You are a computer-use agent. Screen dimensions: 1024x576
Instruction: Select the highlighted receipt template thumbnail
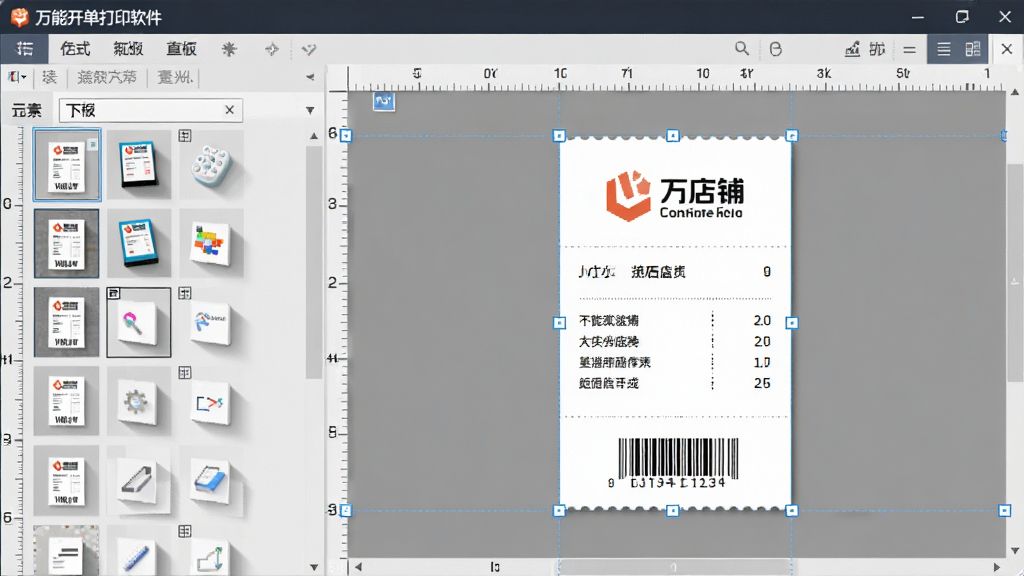67,165
